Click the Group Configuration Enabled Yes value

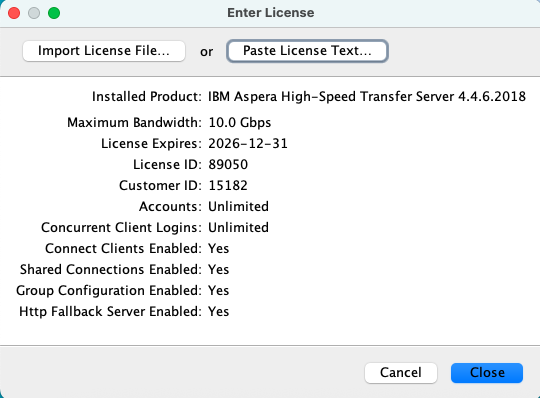219,291
